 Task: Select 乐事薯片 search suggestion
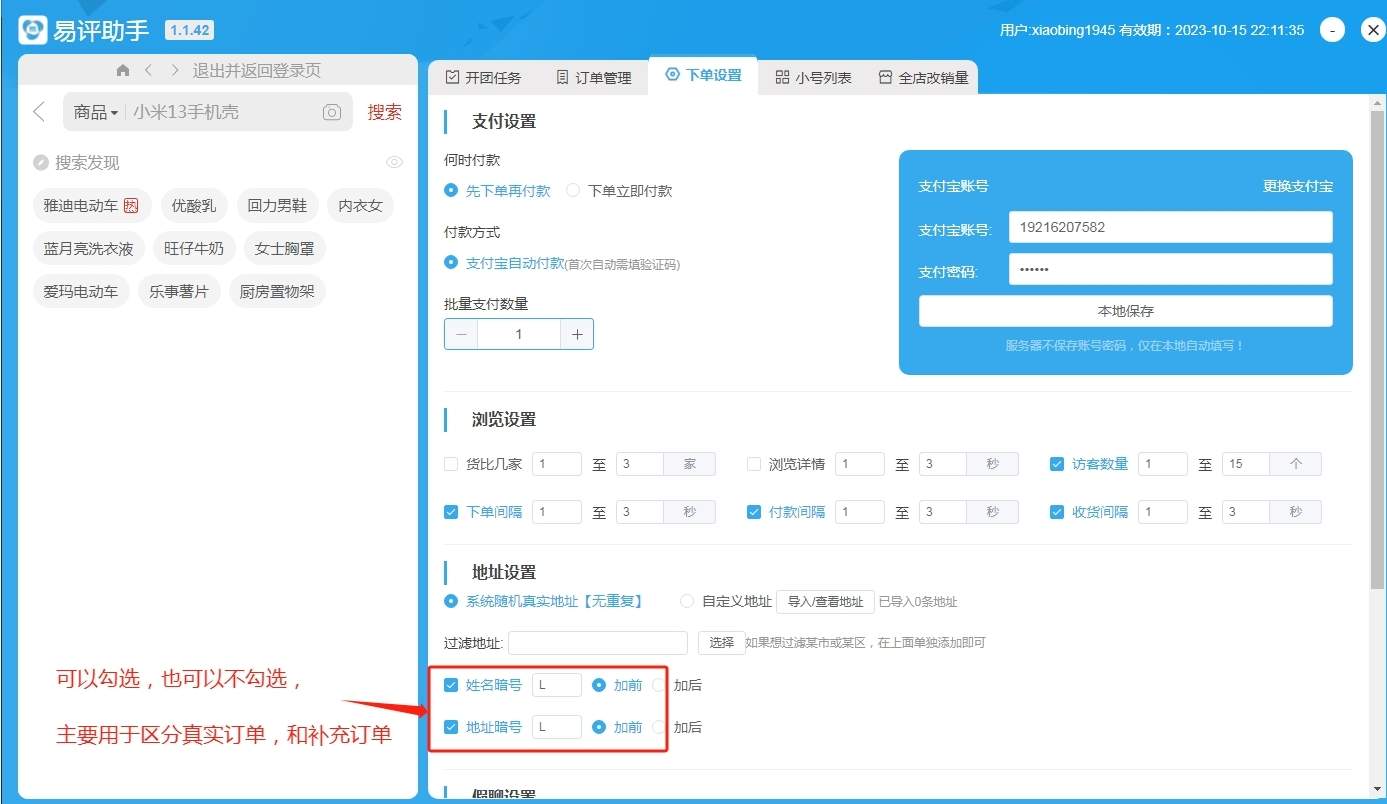179,291
